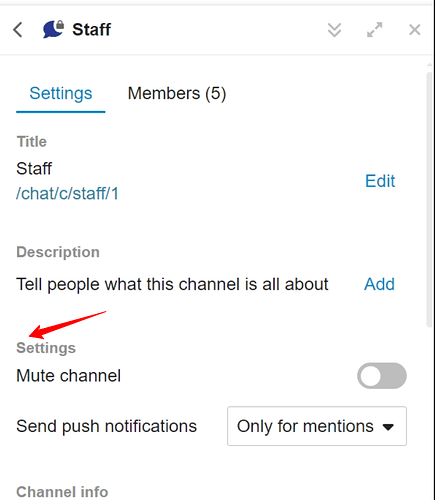Switch to the Members (5) tab
This screenshot has width=435, height=500.
tap(177, 93)
